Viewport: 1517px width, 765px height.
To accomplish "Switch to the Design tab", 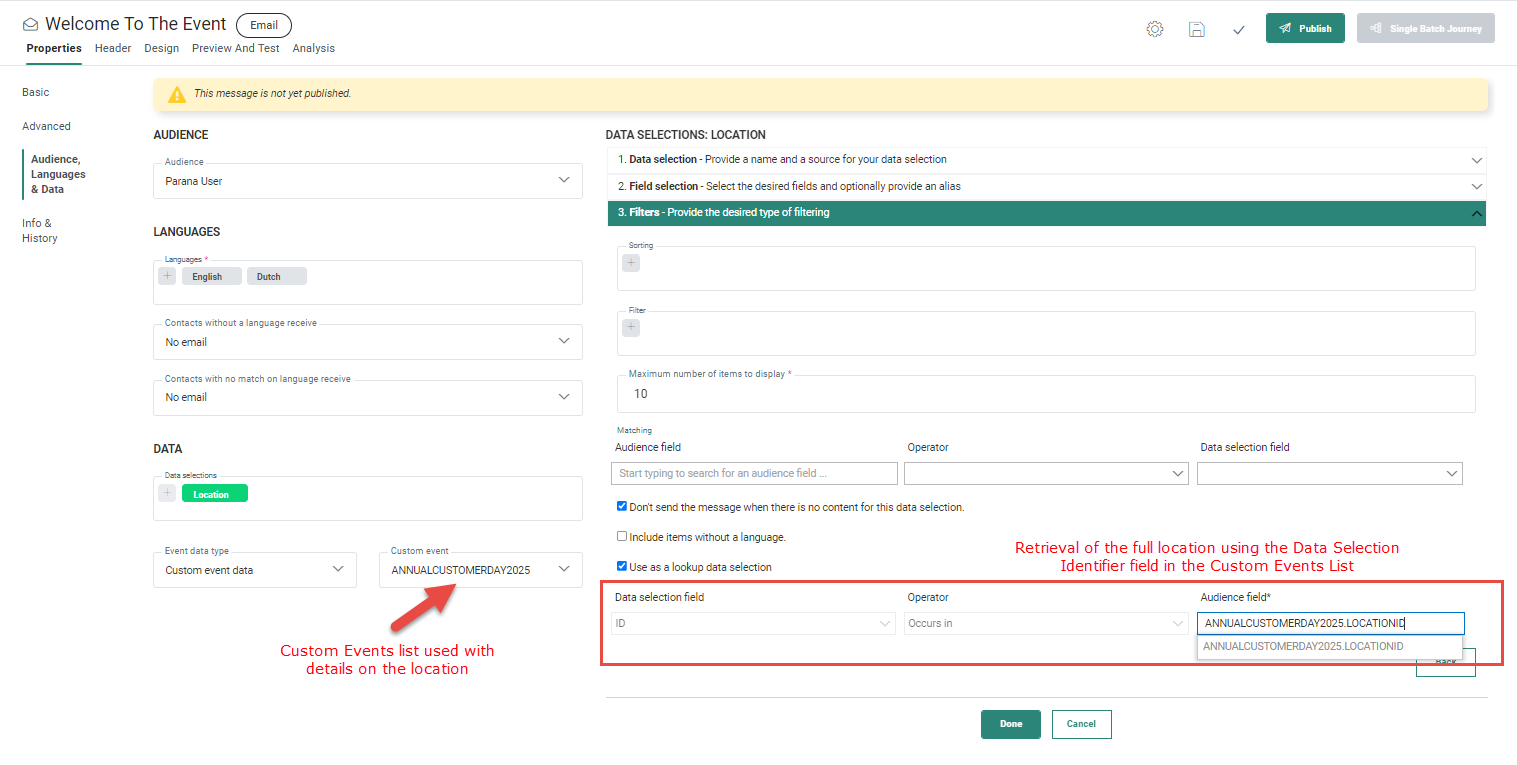I will (161, 48).
